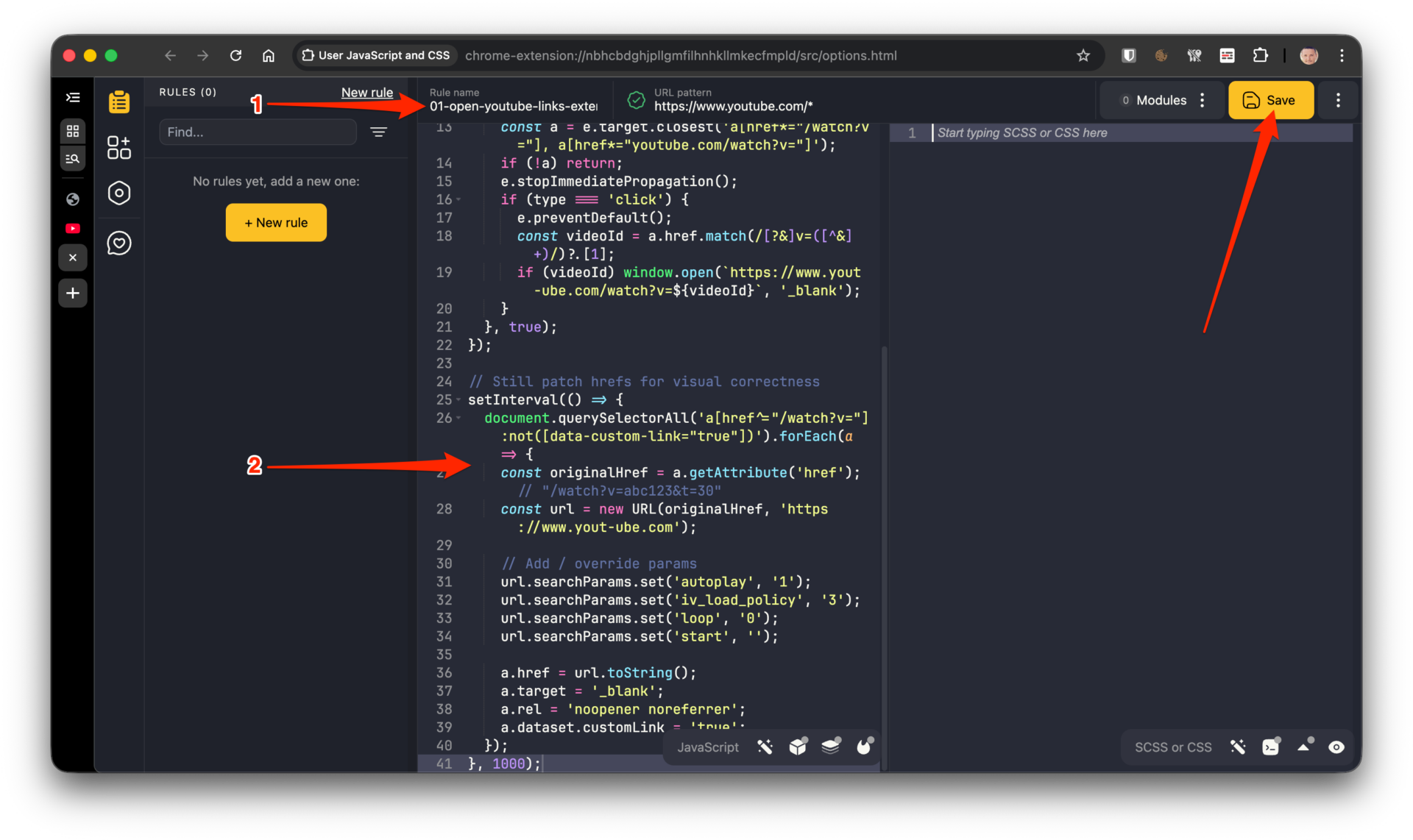Open the red calendar-style extension icon
Image resolution: width=1413 pixels, height=840 pixels.
[x=1227, y=55]
